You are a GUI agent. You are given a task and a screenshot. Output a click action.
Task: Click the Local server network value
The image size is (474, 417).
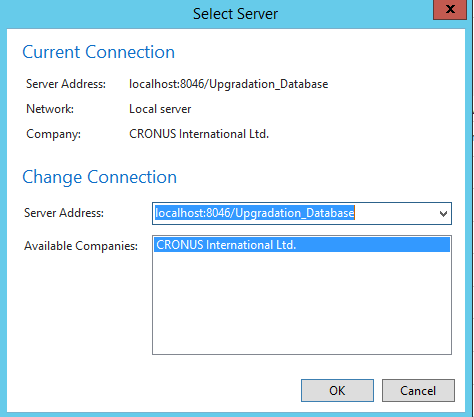160,109
